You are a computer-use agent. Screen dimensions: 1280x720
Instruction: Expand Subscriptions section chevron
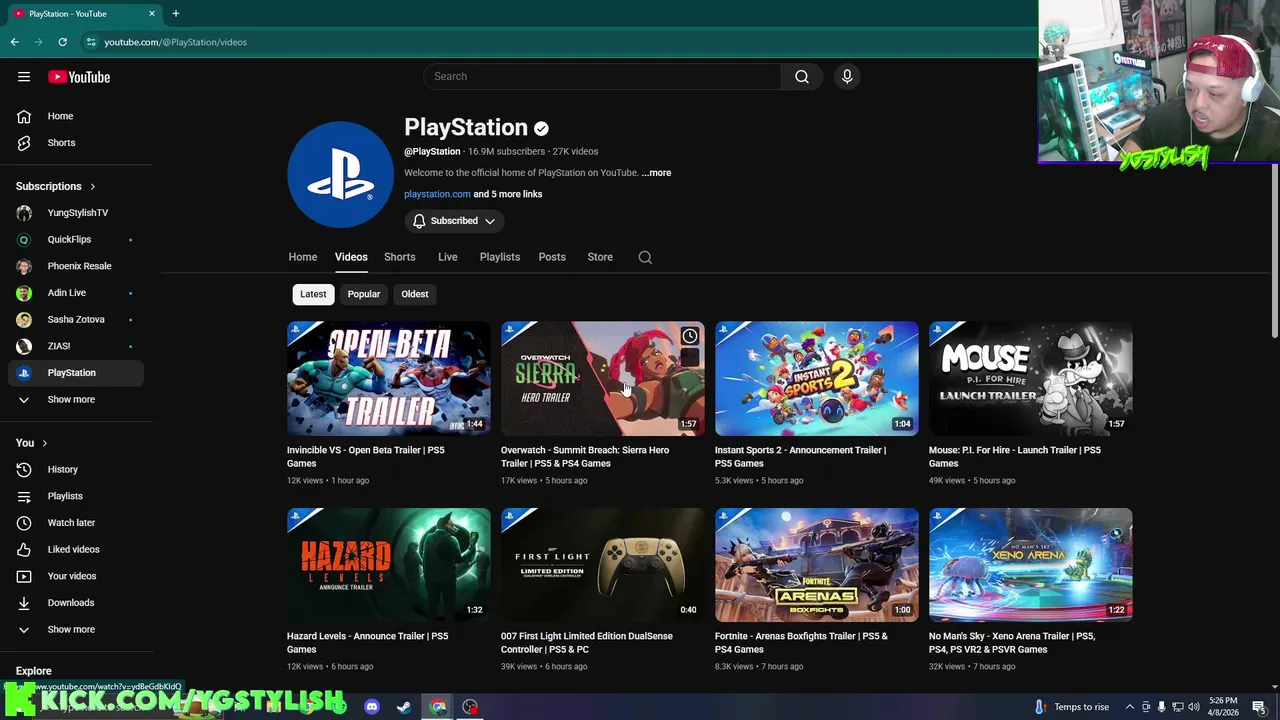[93, 187]
